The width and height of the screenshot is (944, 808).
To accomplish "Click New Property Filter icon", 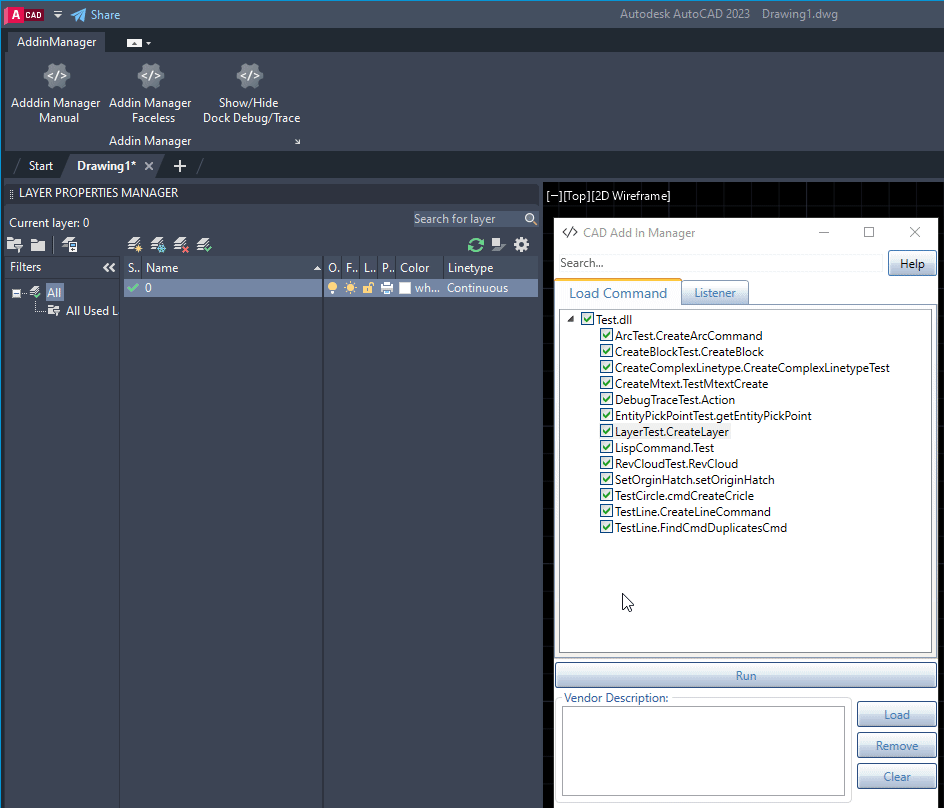I will (14, 245).
